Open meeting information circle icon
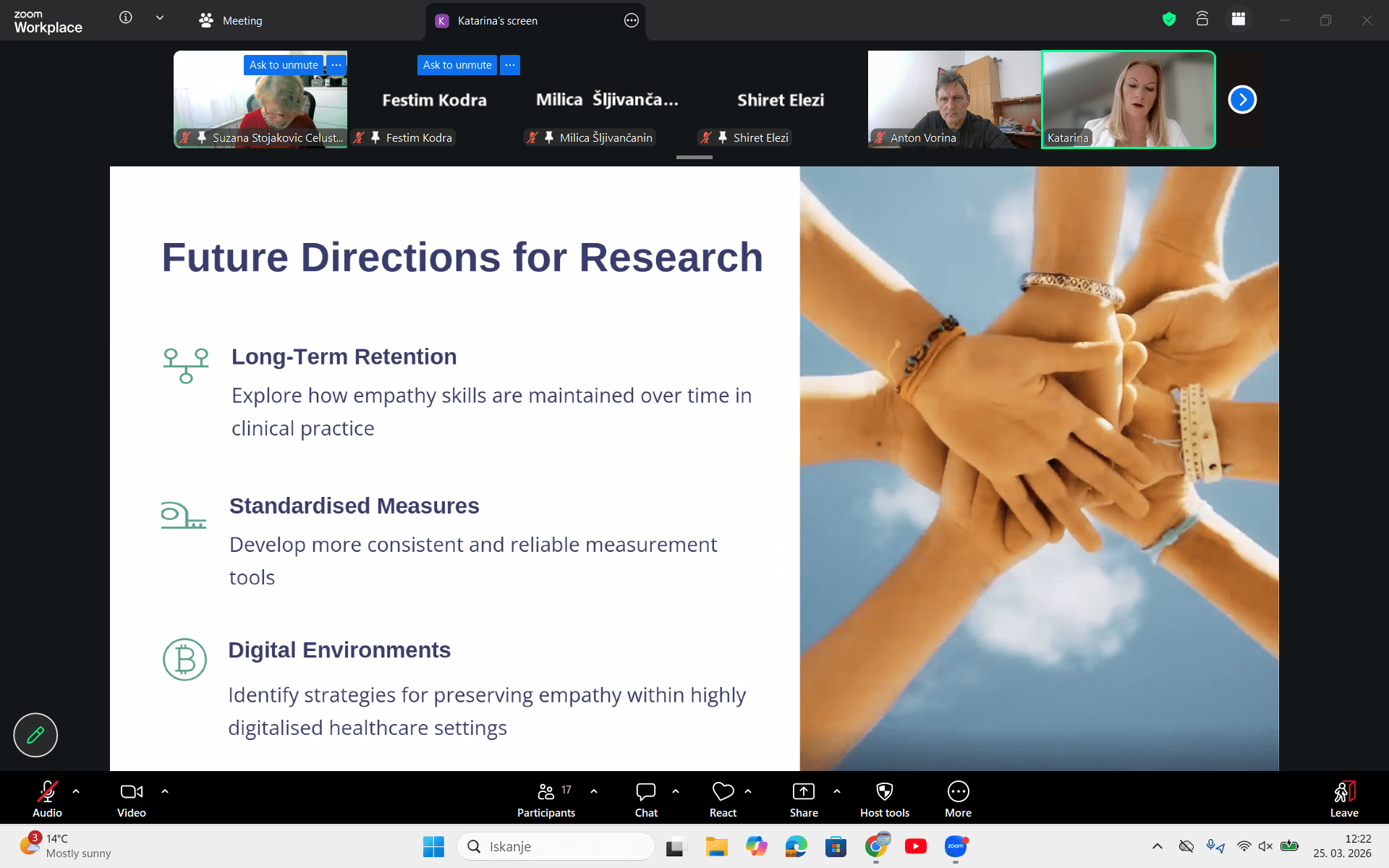Image resolution: width=1389 pixels, height=868 pixels. [126, 18]
